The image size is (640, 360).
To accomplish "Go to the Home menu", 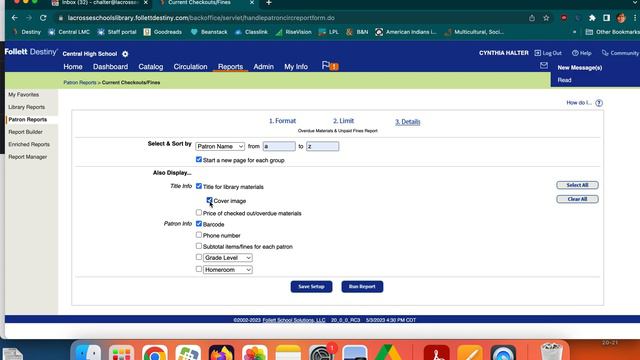I will [73, 67].
